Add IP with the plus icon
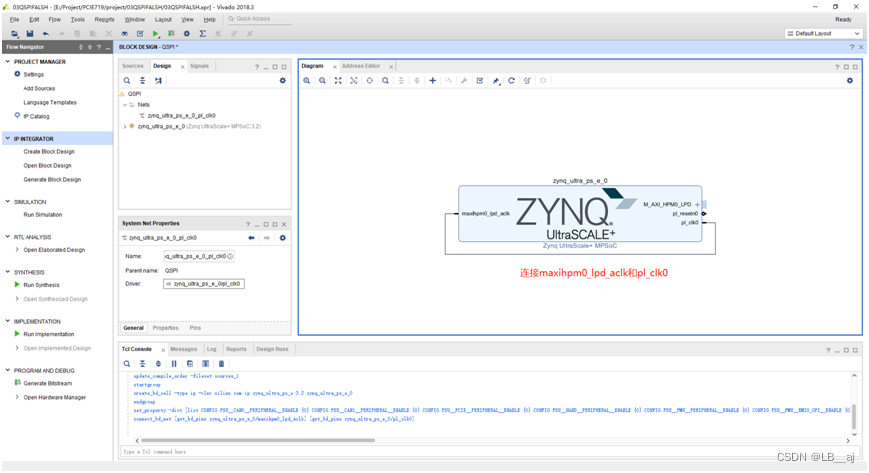869x473 pixels. [x=432, y=80]
